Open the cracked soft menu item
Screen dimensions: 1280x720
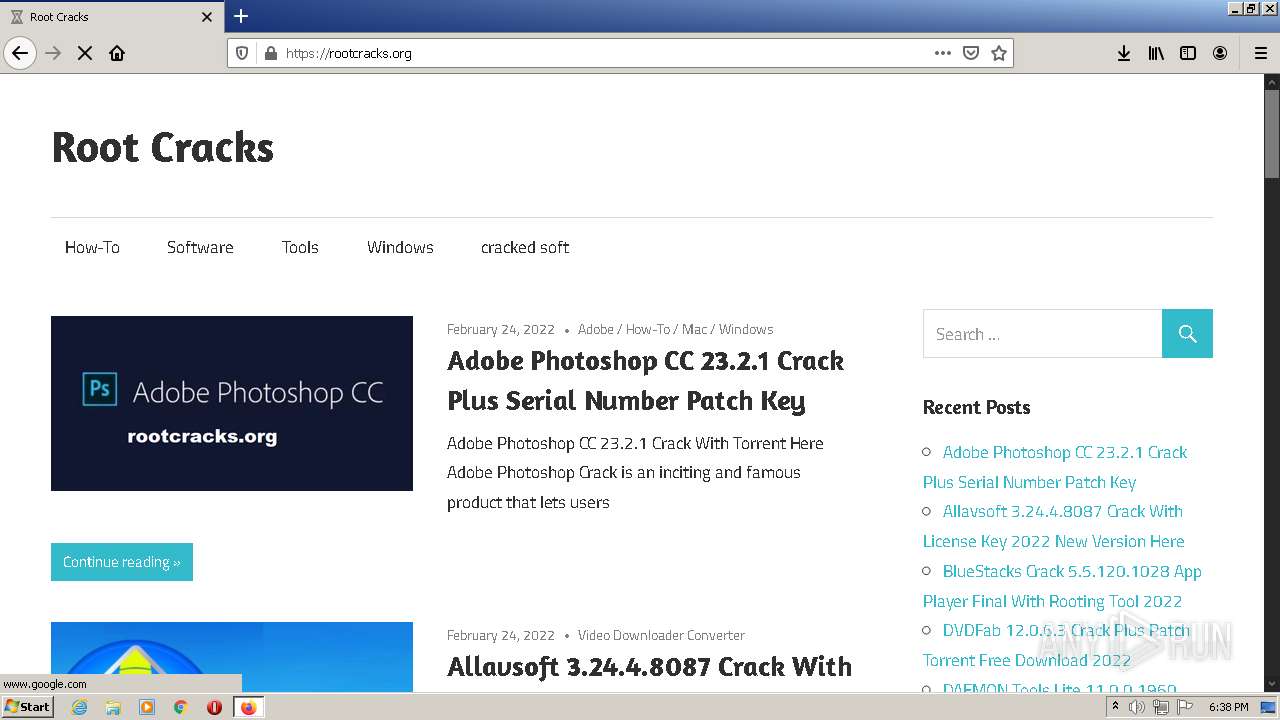coord(525,247)
